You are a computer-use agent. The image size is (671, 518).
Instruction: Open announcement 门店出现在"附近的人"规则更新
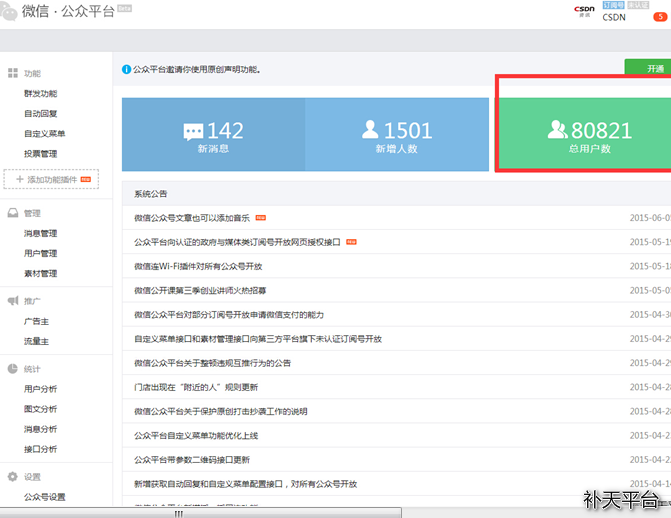click(196, 387)
